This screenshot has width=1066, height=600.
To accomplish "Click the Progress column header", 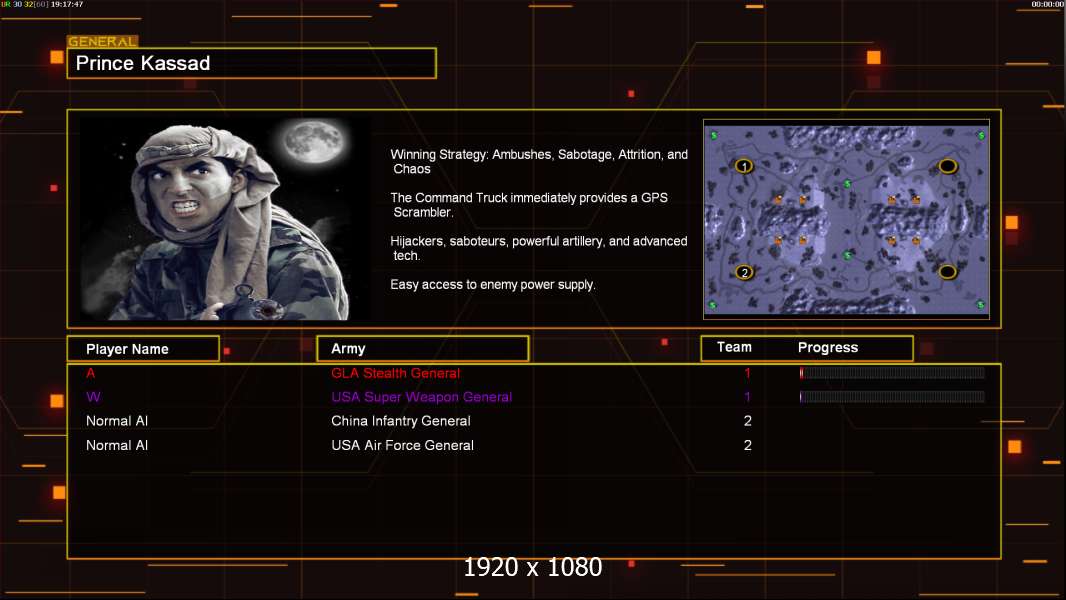I will [827, 348].
